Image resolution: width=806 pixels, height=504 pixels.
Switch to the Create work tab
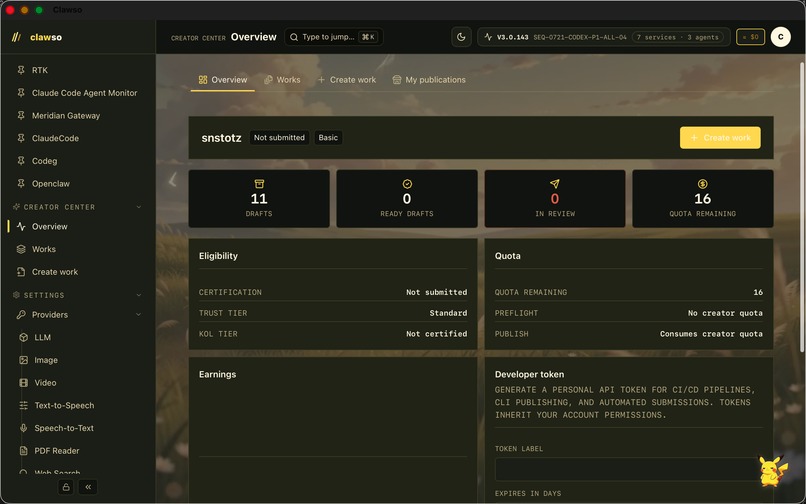tap(347, 80)
